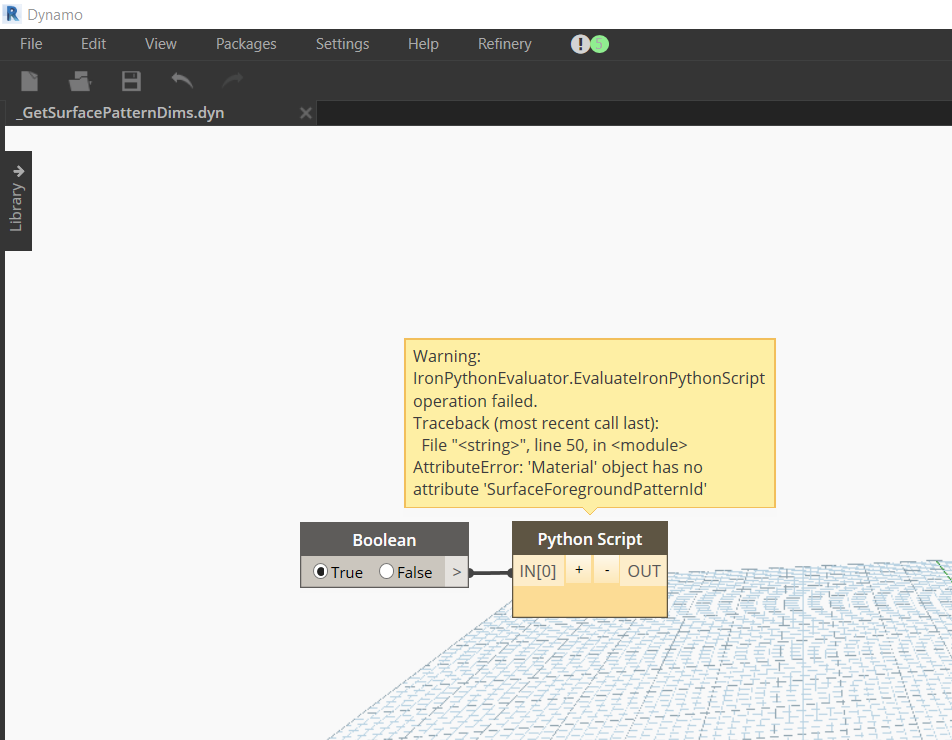Click the Revit R logo in the title bar
Screen dimensions: 952x740
point(12,14)
